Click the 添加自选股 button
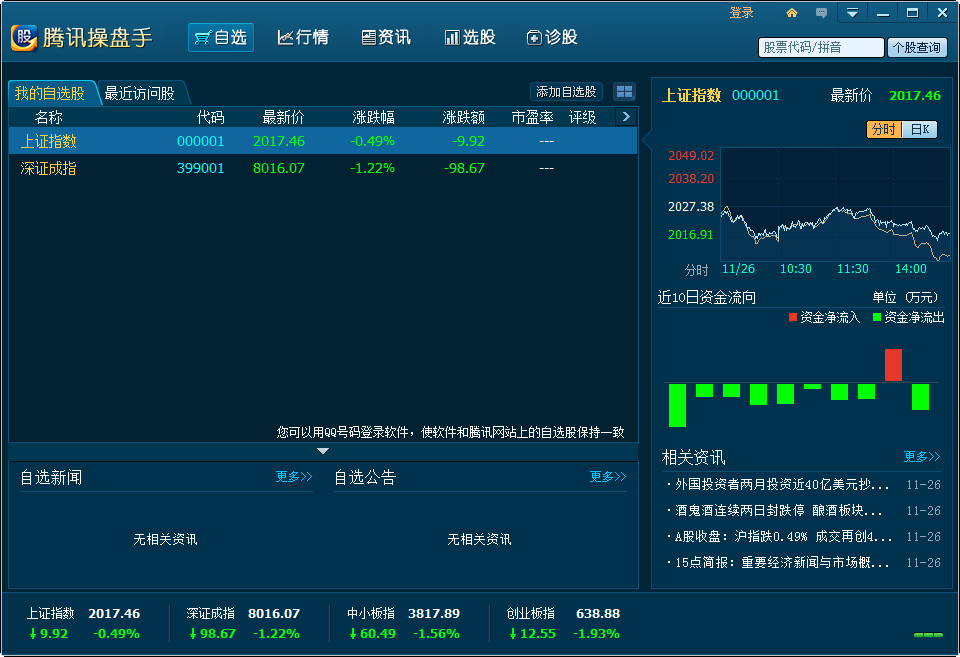The height and width of the screenshot is (657, 960). click(x=566, y=92)
